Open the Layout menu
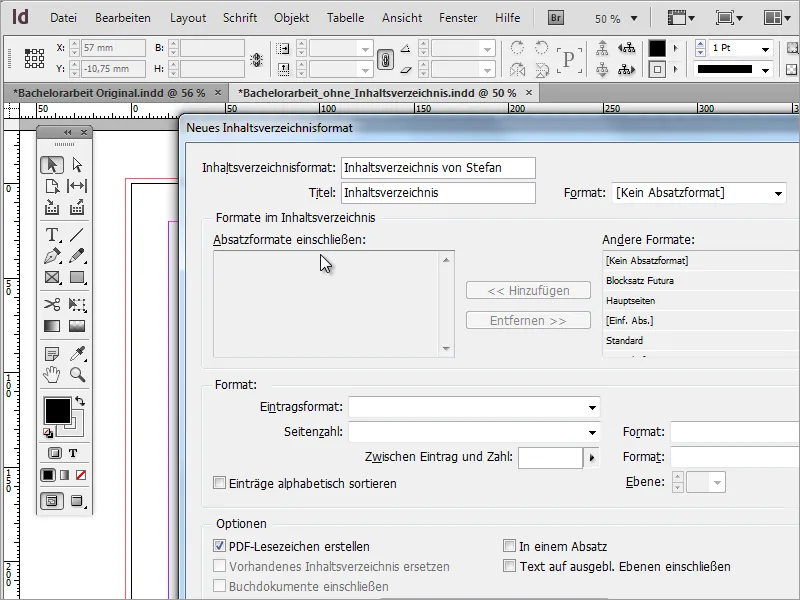Screen dimensions: 800x600 [188, 18]
